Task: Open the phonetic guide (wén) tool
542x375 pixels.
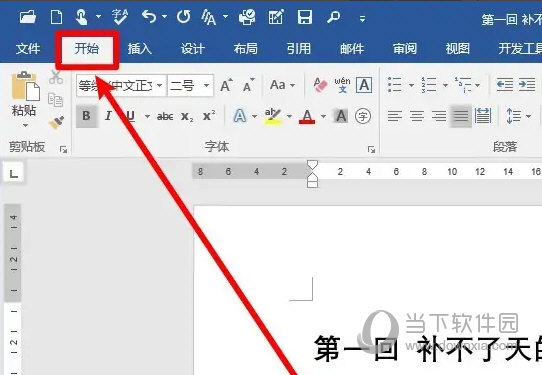Action: point(342,85)
